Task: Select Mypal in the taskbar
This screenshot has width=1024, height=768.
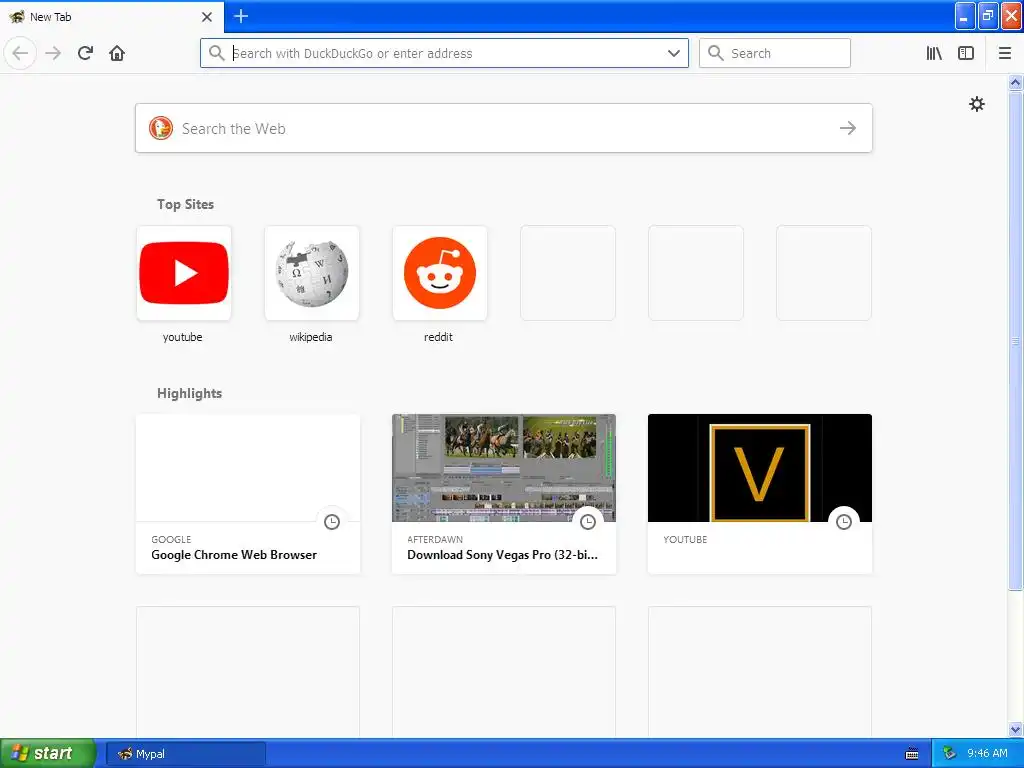Action: pos(185,754)
